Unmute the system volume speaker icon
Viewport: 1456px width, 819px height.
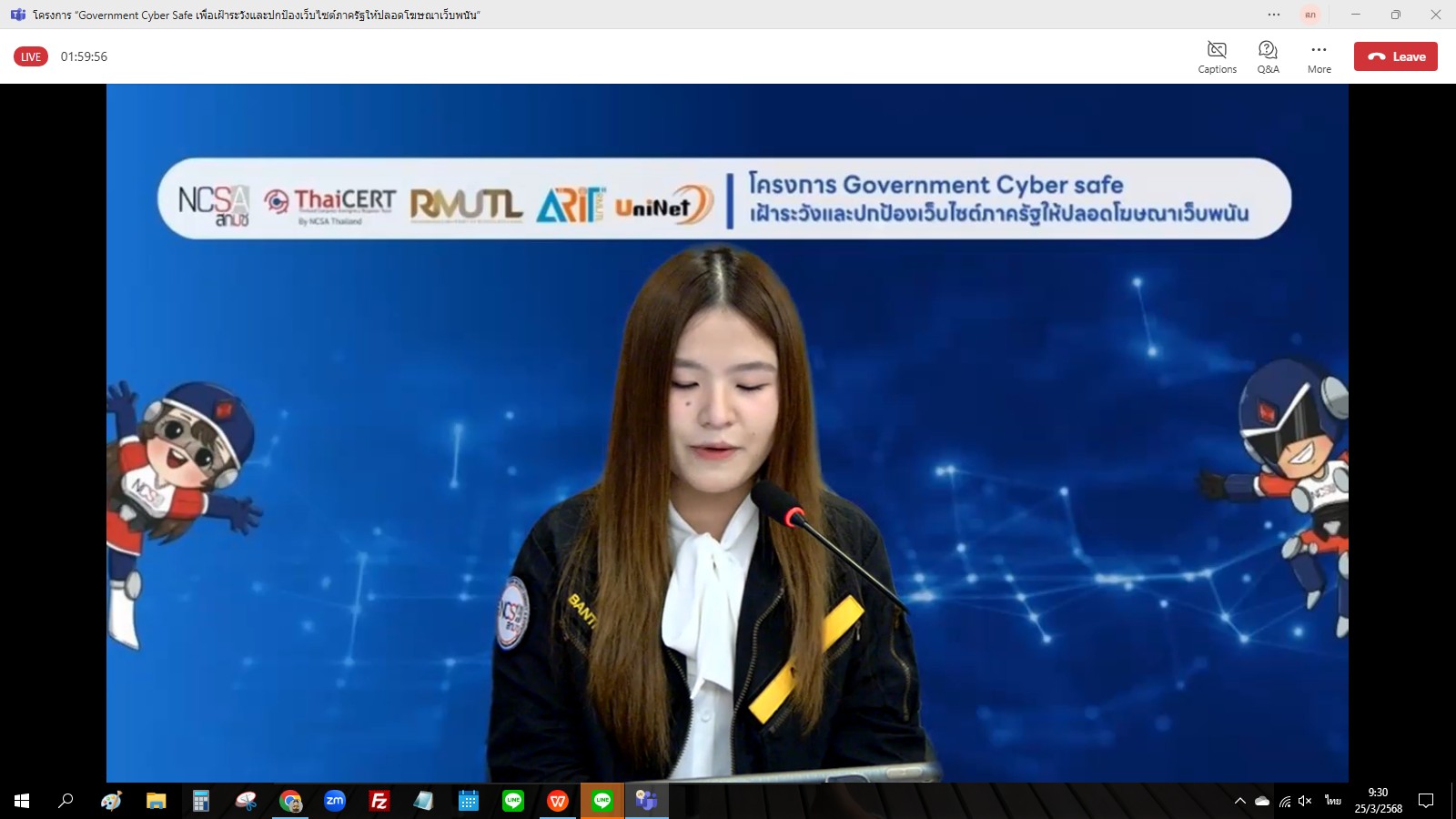coord(1305,801)
